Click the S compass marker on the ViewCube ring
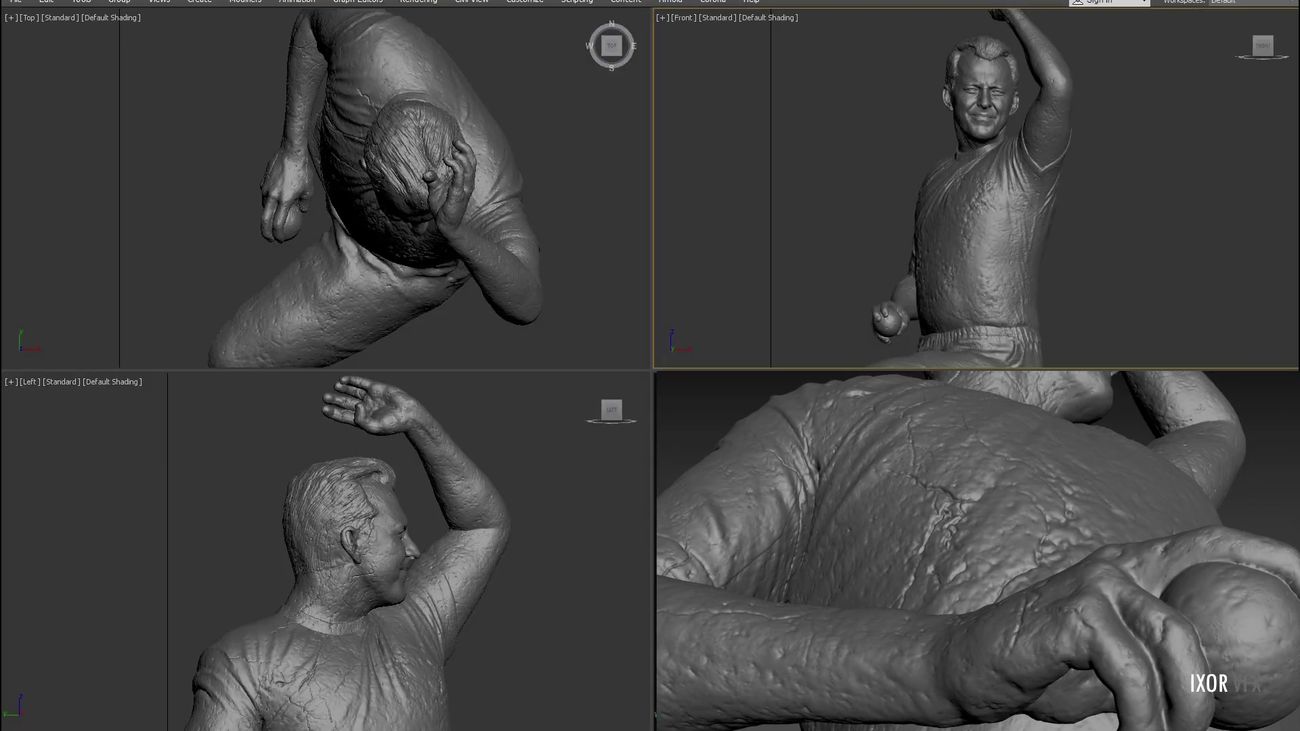This screenshot has height=731, width=1300. [x=611, y=68]
